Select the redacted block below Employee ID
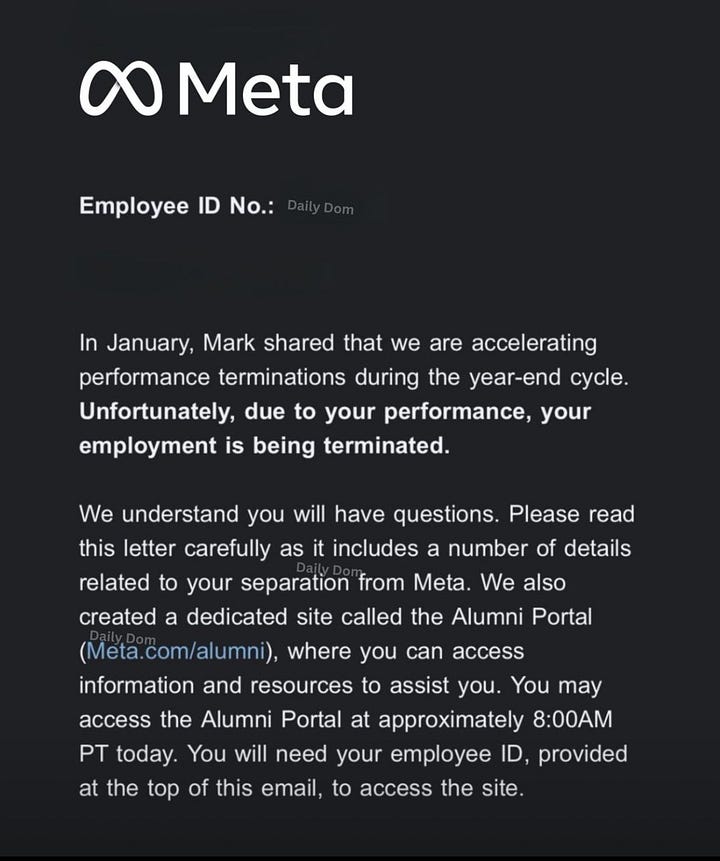This screenshot has width=720, height=861. tap(204, 274)
